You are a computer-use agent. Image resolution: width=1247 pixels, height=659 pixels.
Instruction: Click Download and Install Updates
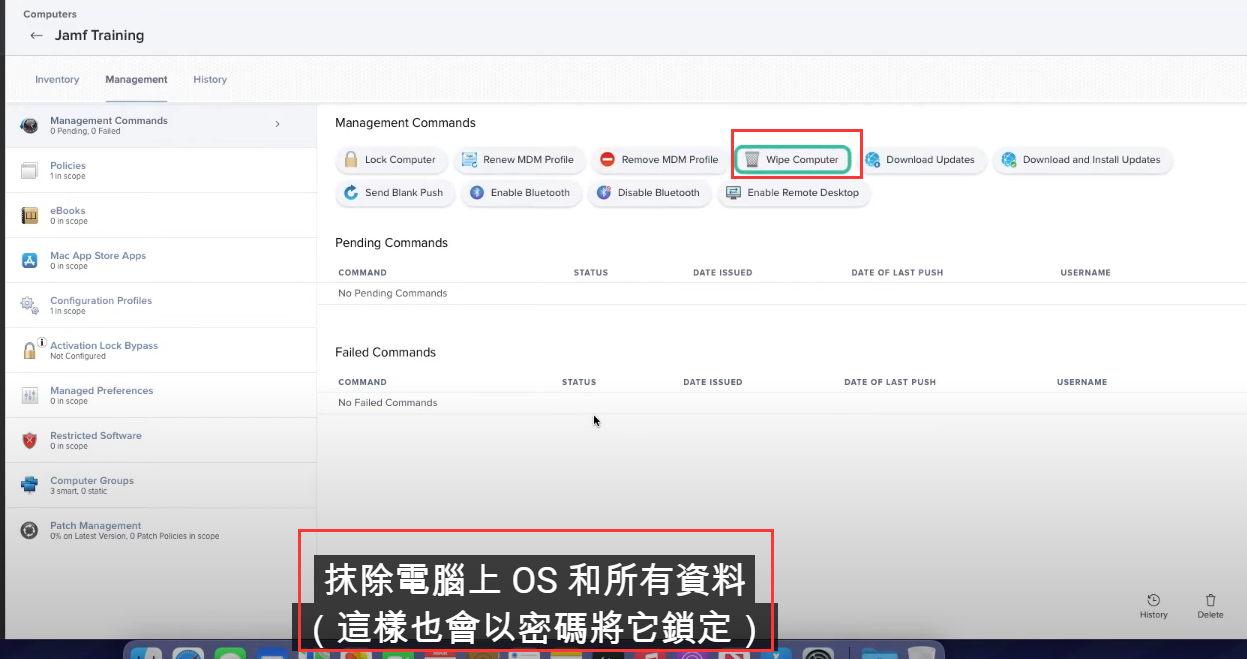pos(1082,160)
